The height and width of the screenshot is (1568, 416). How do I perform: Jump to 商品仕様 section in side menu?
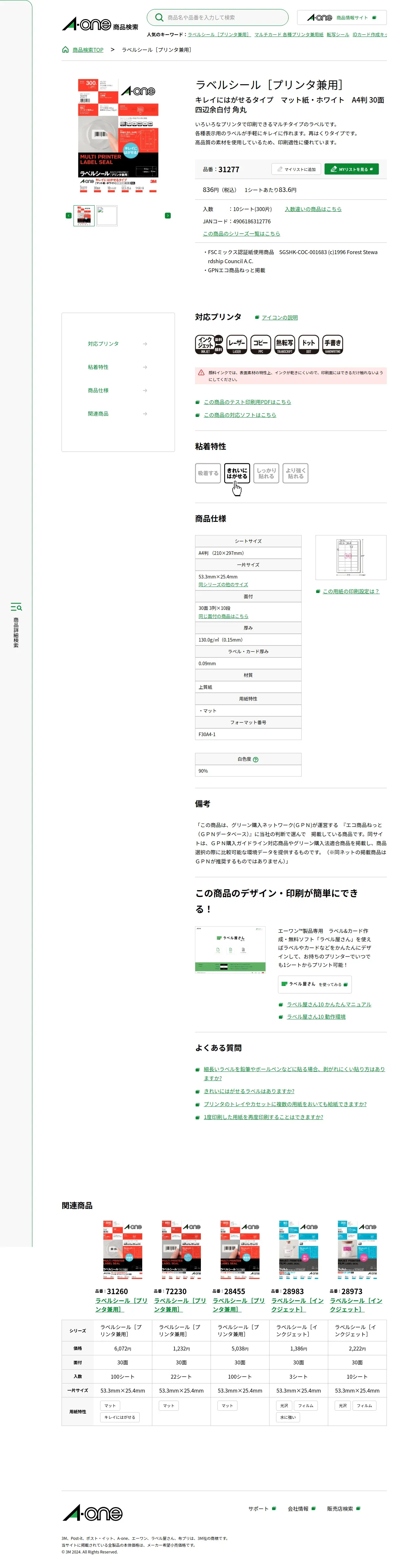(117, 390)
